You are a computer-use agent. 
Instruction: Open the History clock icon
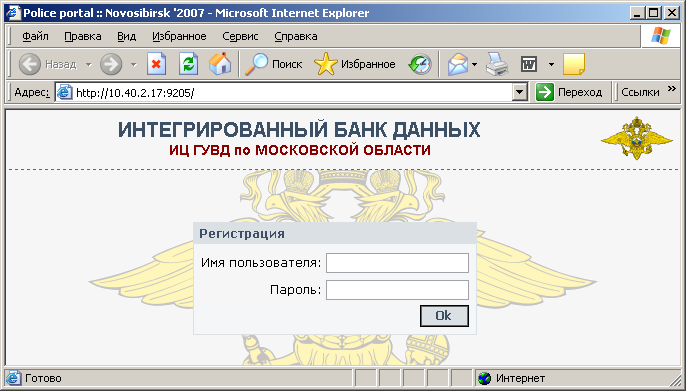(420, 64)
